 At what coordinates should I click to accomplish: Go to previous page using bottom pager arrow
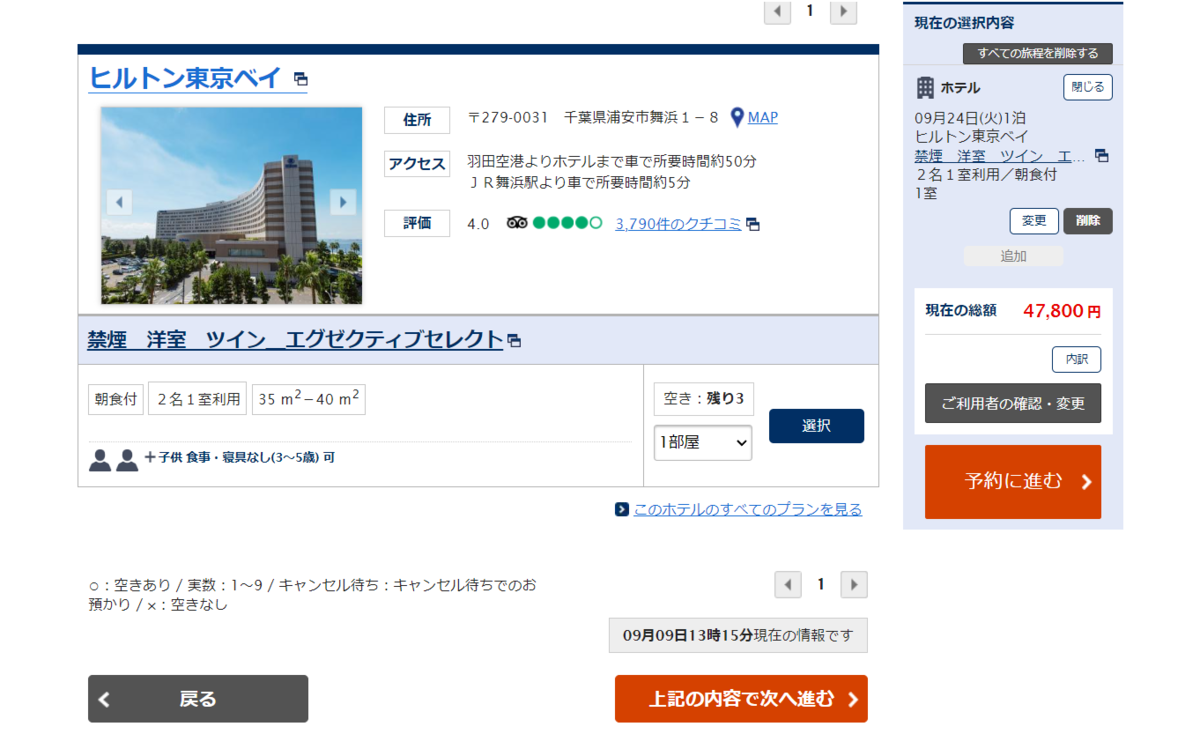(x=788, y=585)
